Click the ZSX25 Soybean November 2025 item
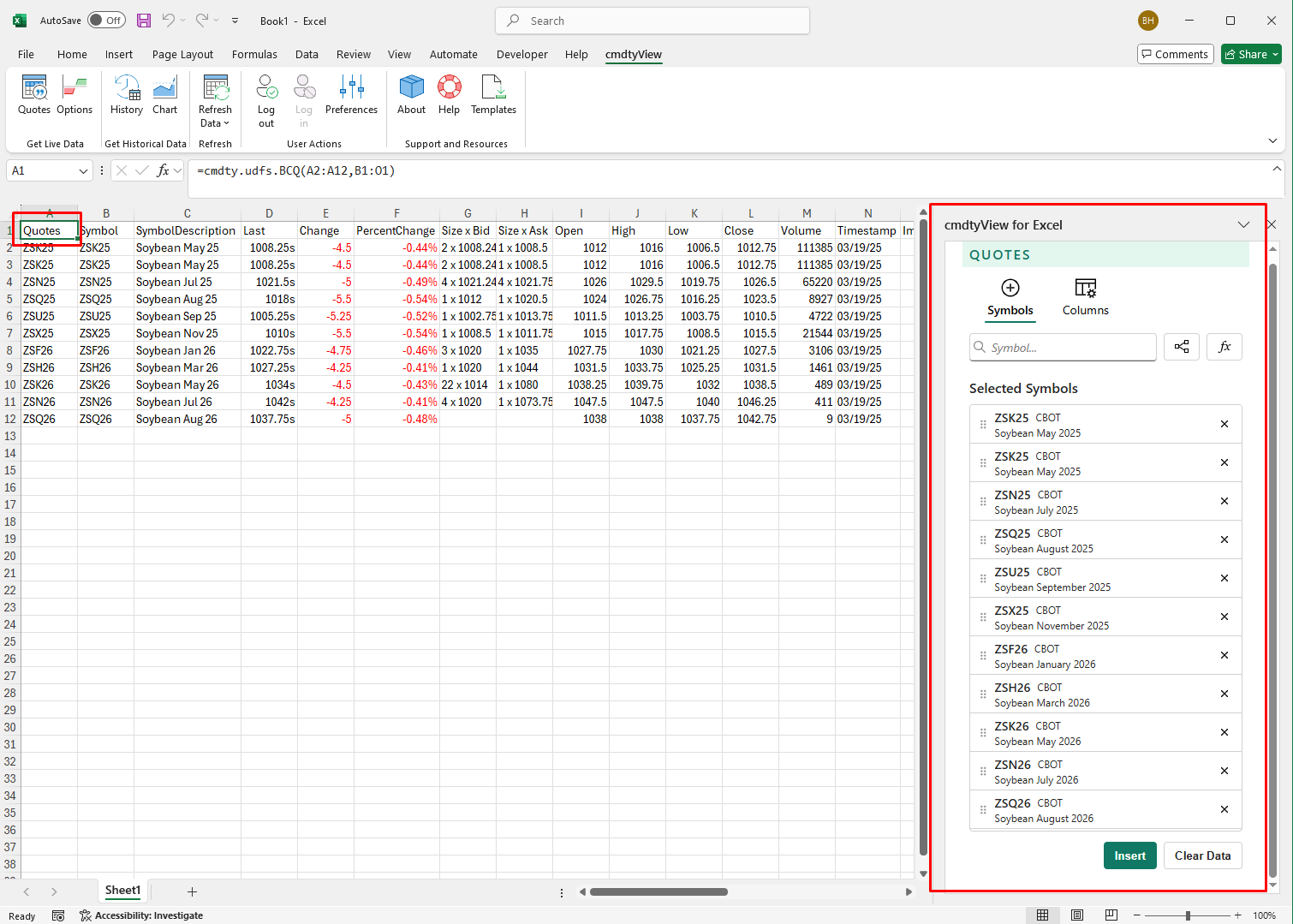 coord(1105,617)
